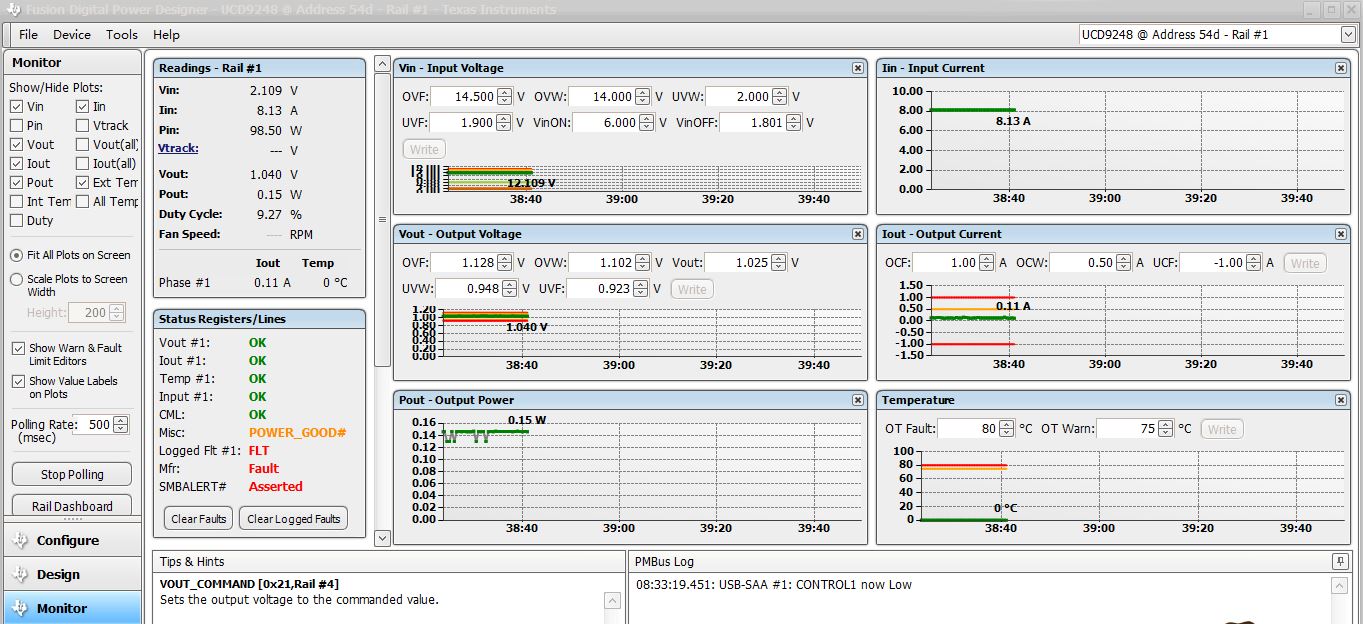
Task: Toggle Show Warn & Fault Limit Editors
Action: coord(18,348)
